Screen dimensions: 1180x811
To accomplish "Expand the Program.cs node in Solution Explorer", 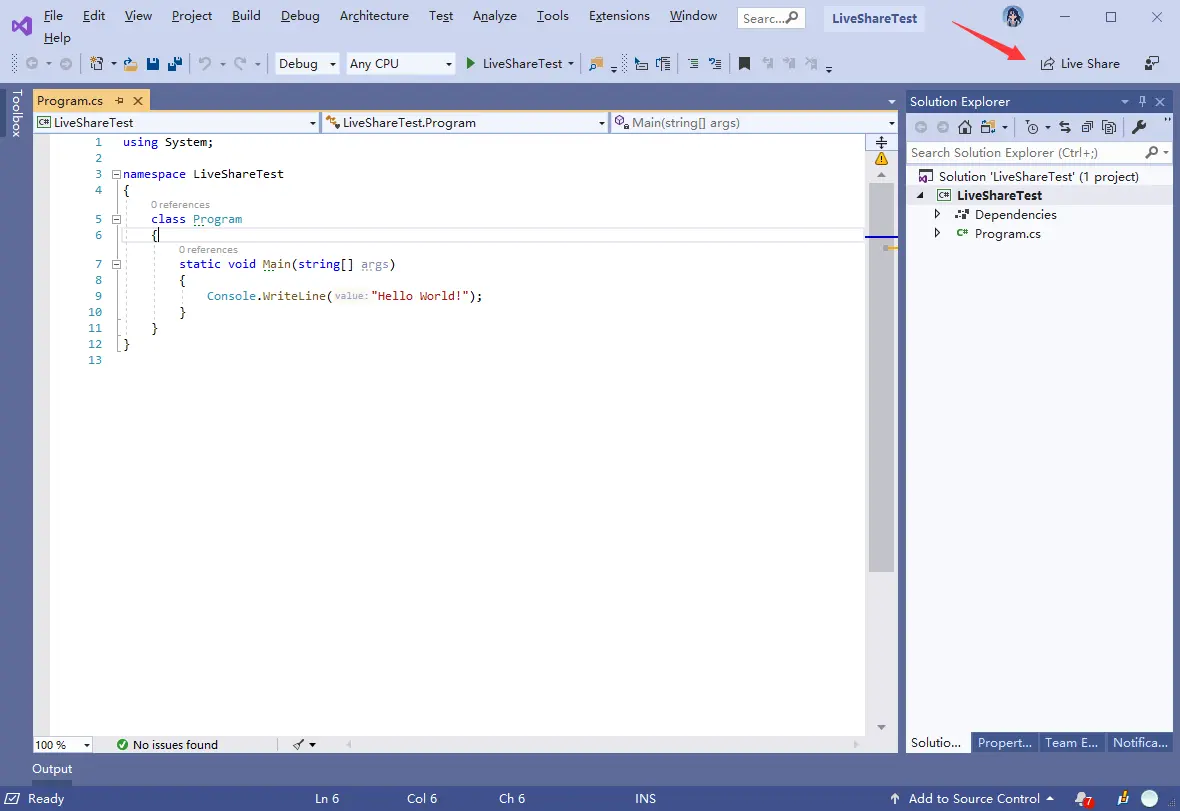I will (x=937, y=233).
